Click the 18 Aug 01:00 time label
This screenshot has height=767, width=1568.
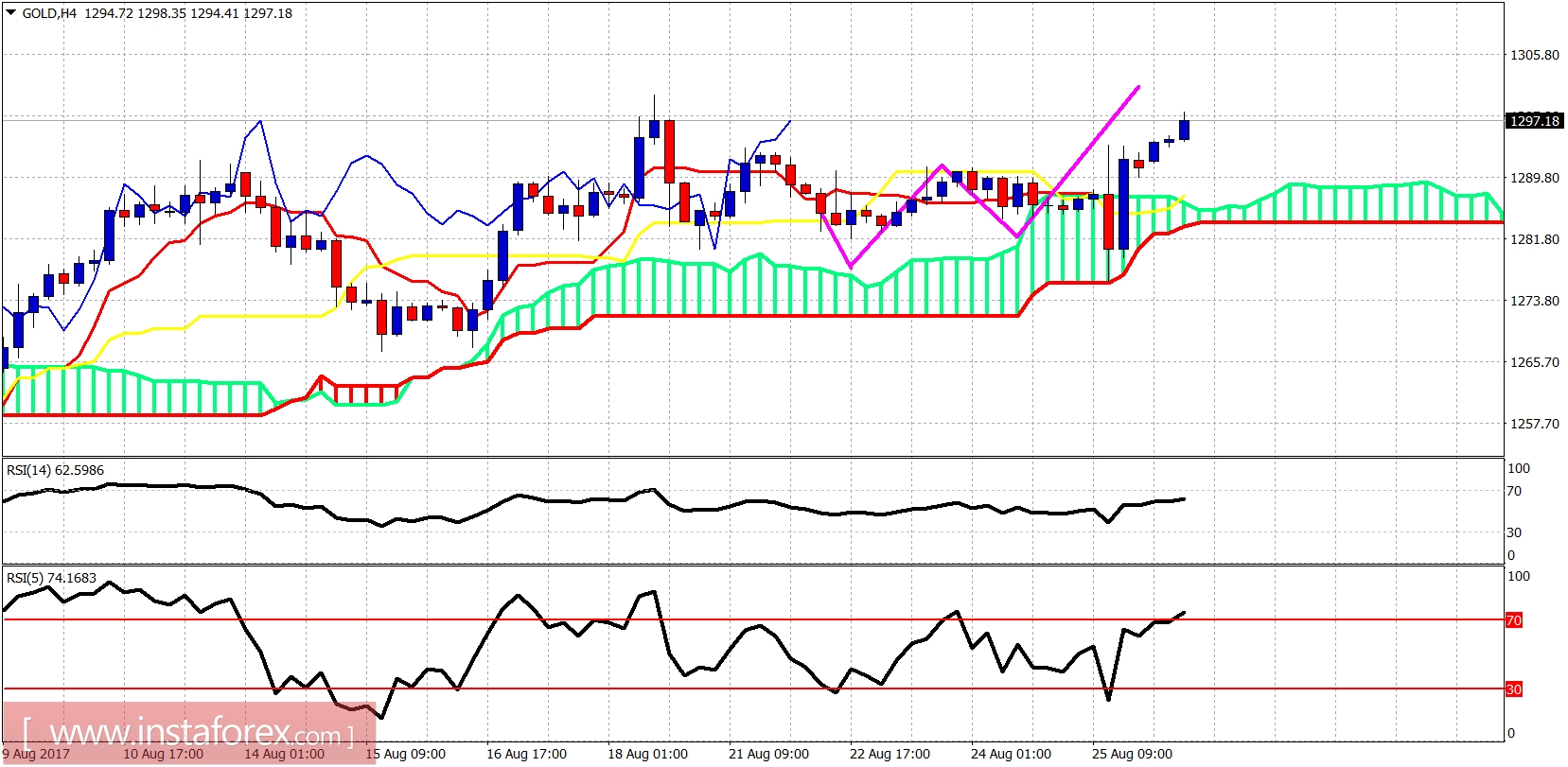[647, 754]
